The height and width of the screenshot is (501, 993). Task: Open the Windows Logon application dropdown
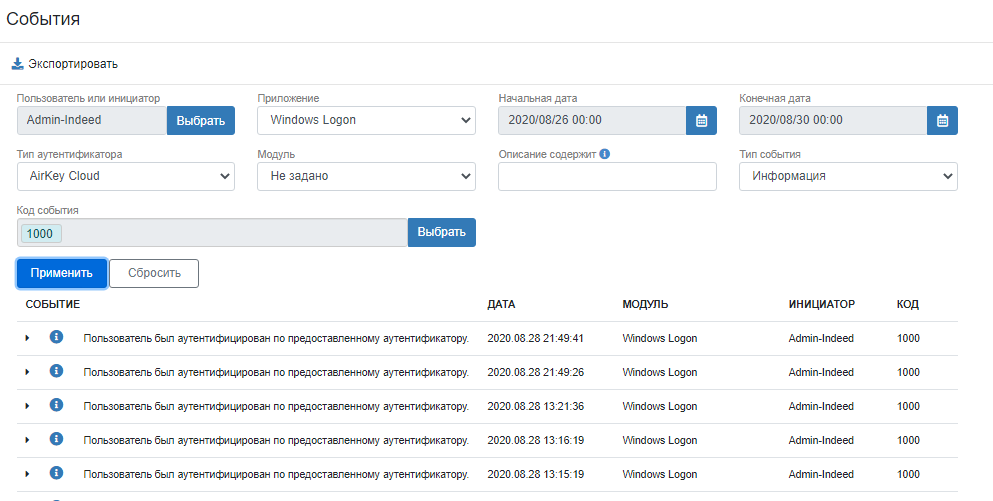coord(366,120)
